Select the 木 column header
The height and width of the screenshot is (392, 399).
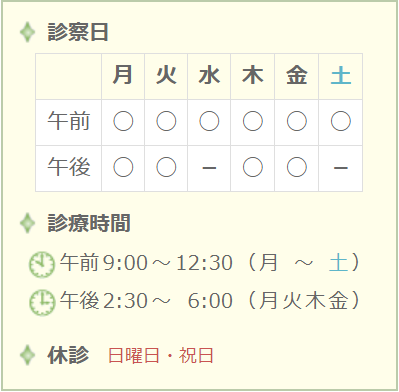[x=252, y=76]
